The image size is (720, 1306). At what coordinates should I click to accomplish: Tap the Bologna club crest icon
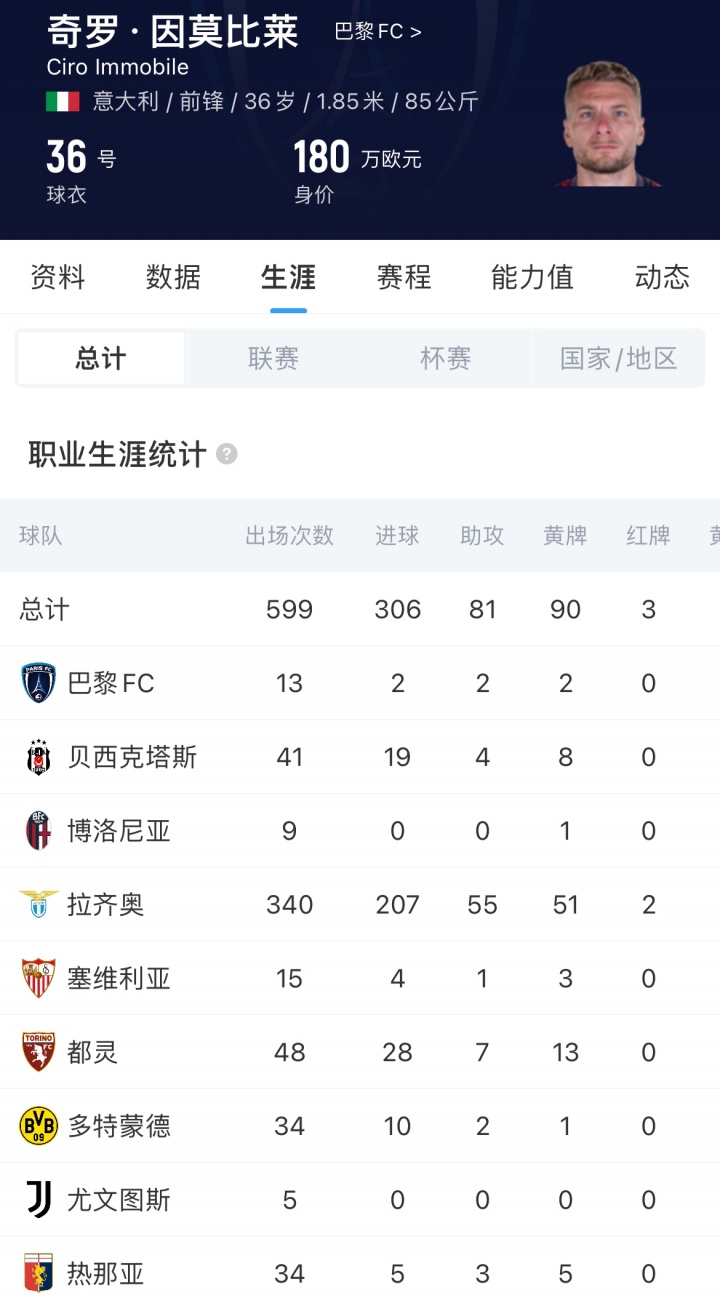(x=39, y=831)
